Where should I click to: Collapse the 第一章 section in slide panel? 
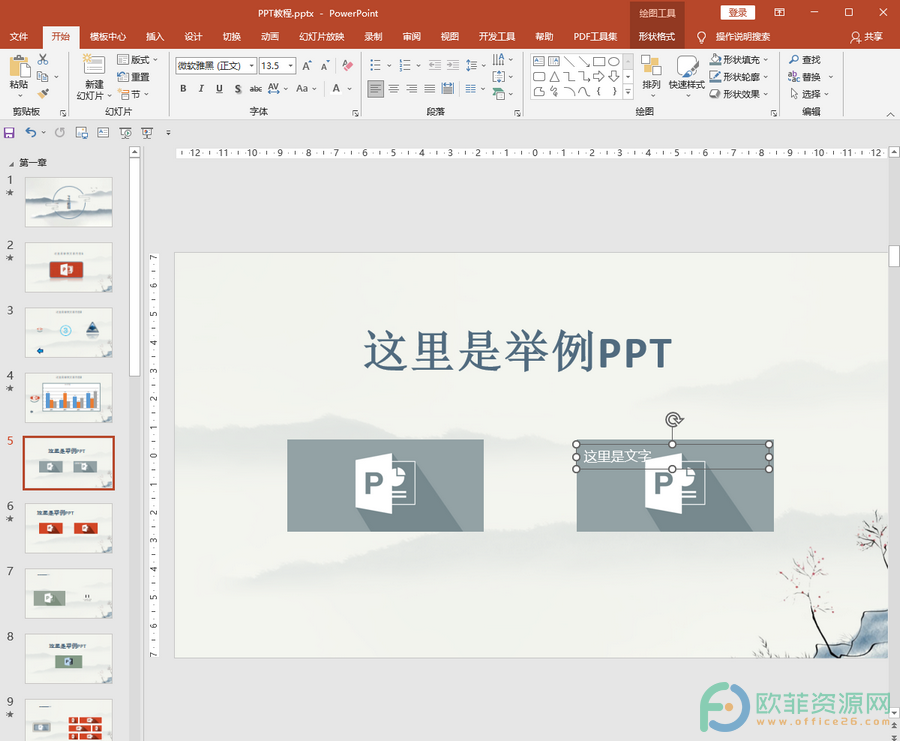(x=11, y=164)
